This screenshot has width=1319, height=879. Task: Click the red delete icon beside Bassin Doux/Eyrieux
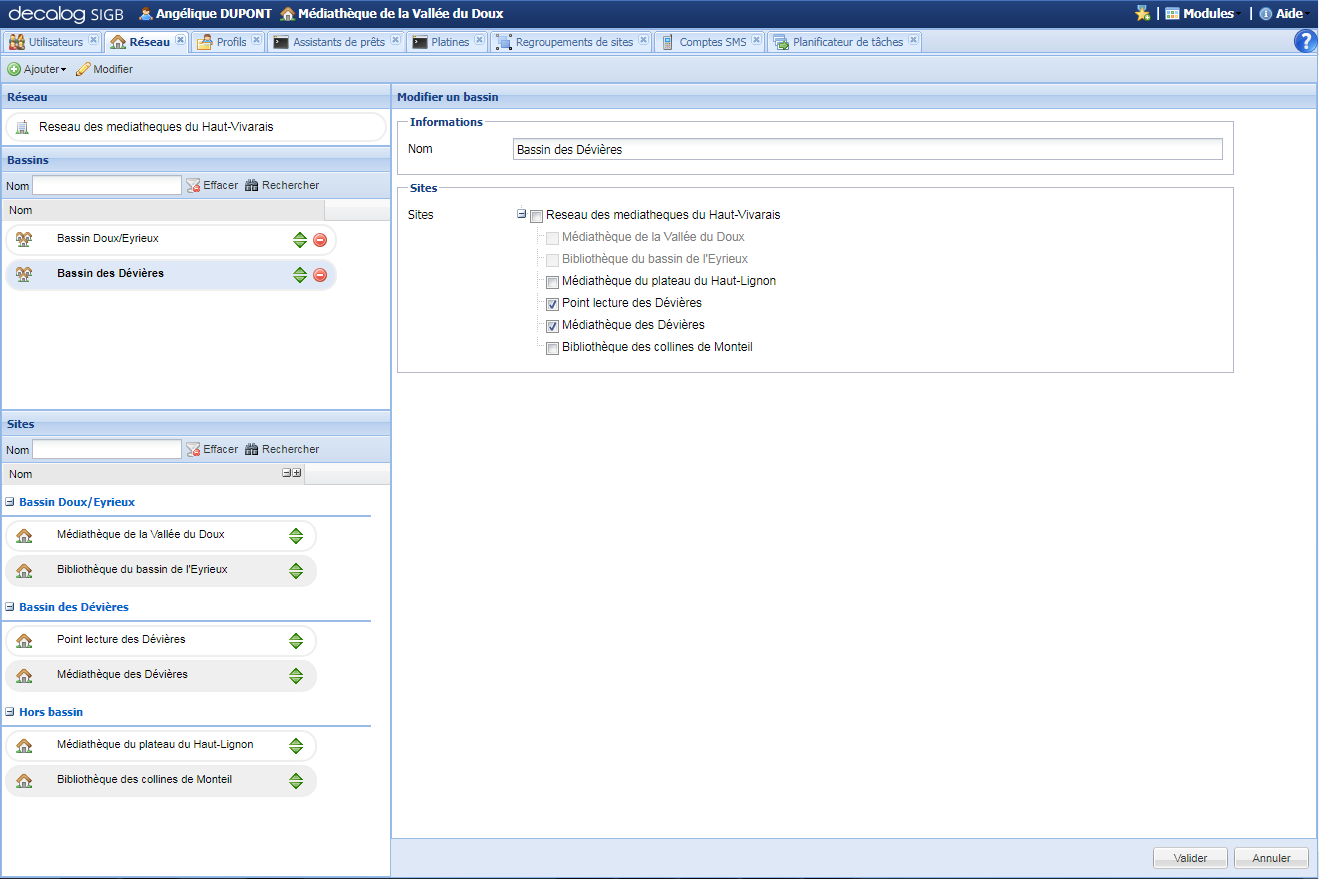(319, 240)
